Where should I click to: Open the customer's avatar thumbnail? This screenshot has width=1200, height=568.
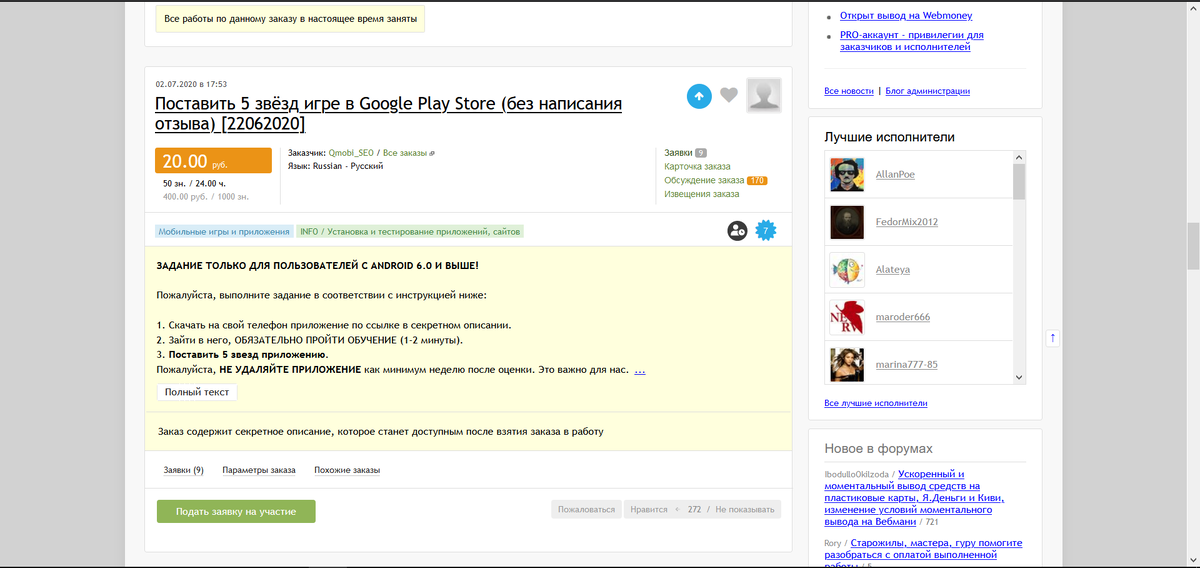[764, 95]
